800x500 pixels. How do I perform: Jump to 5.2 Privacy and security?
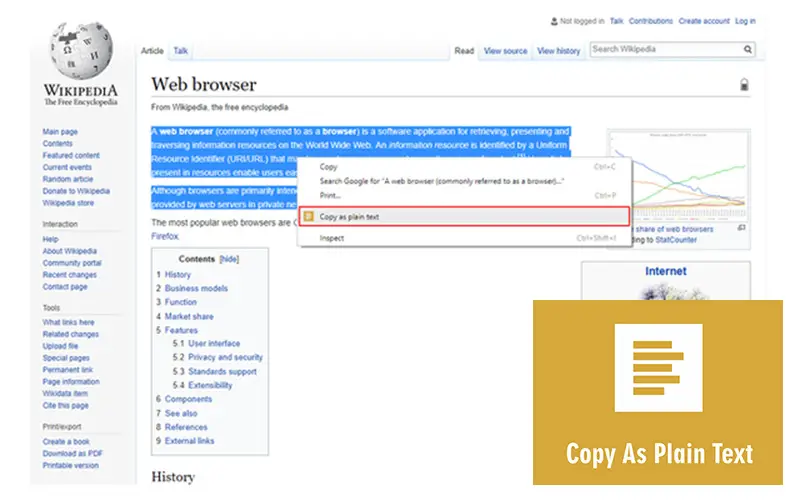point(217,357)
